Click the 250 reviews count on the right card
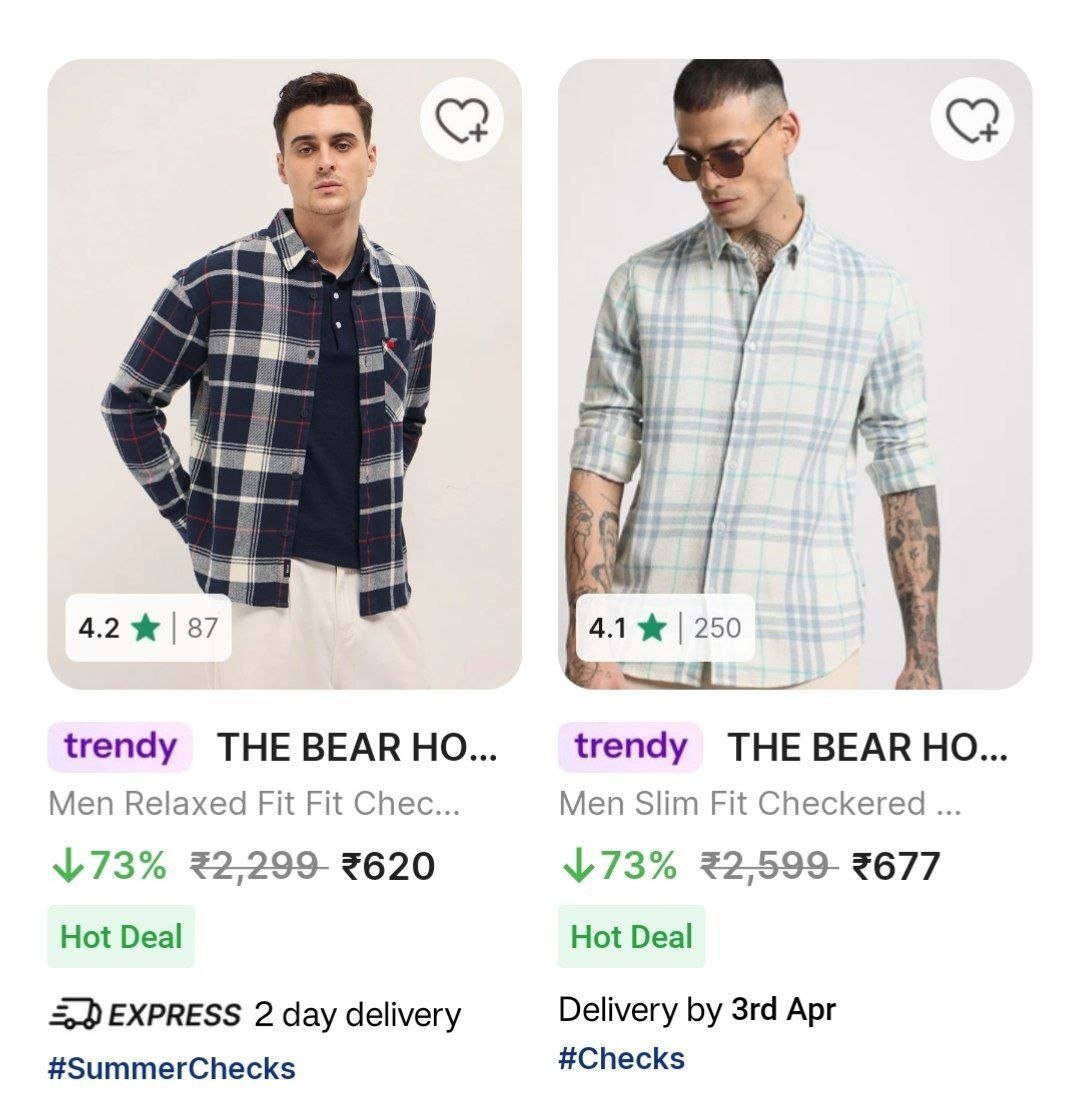Screen dimensions: 1080x1112 [x=721, y=628]
